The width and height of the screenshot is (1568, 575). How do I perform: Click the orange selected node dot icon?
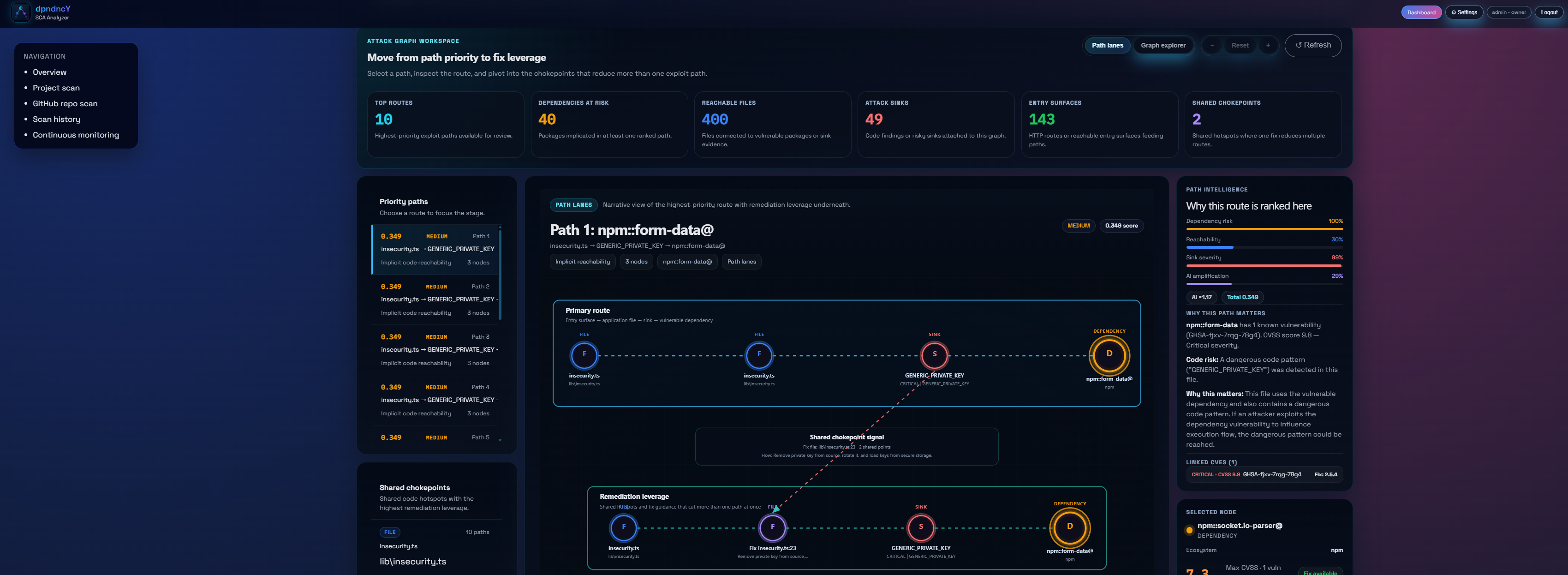[x=1189, y=530]
